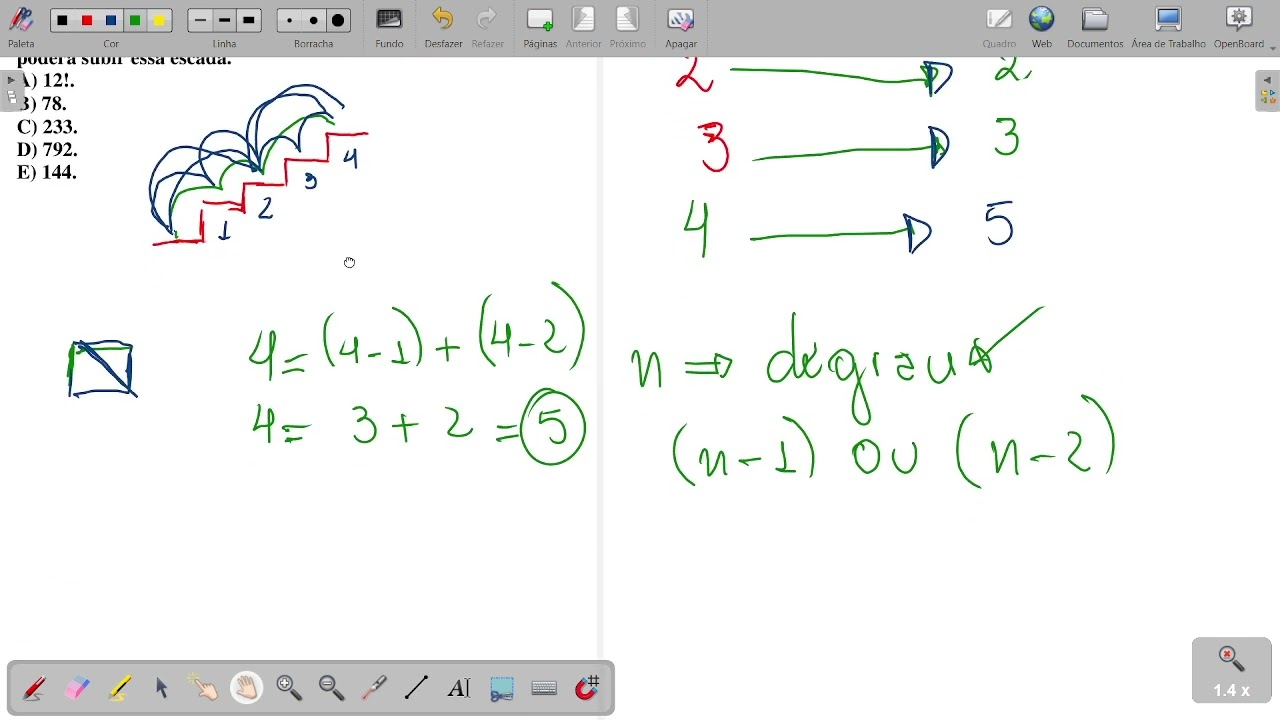Screen dimensions: 1280x720
Task: Activate the Interact pointing-finger tool
Action: (x=204, y=688)
